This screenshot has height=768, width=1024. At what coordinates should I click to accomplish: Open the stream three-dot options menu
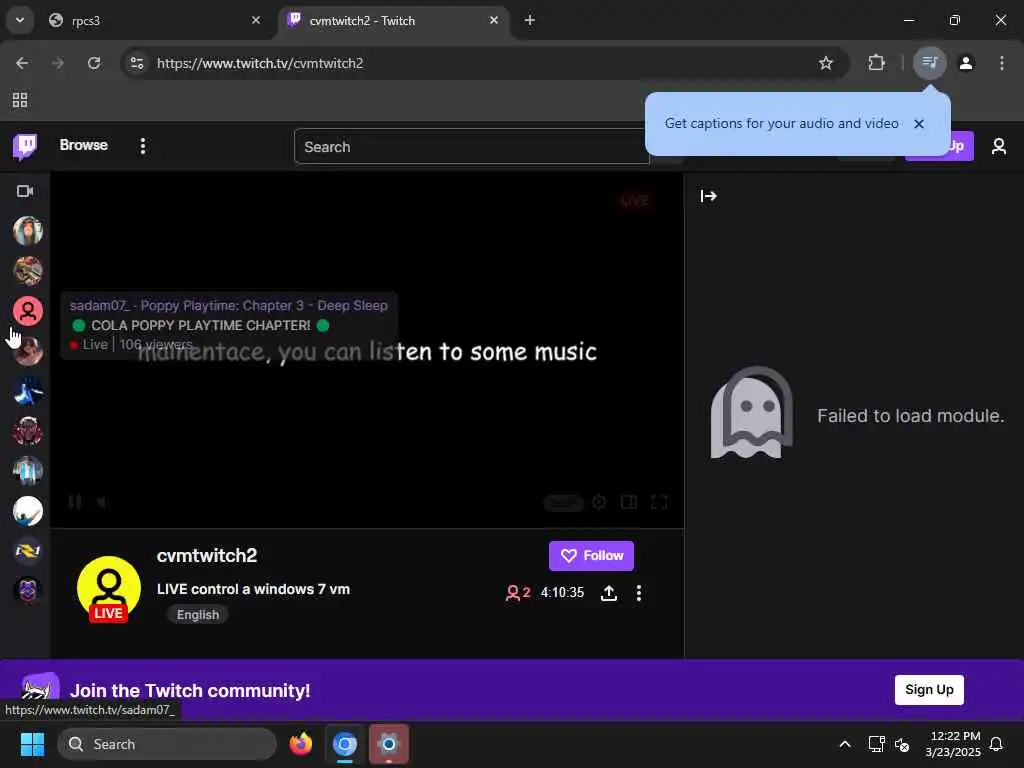639,593
